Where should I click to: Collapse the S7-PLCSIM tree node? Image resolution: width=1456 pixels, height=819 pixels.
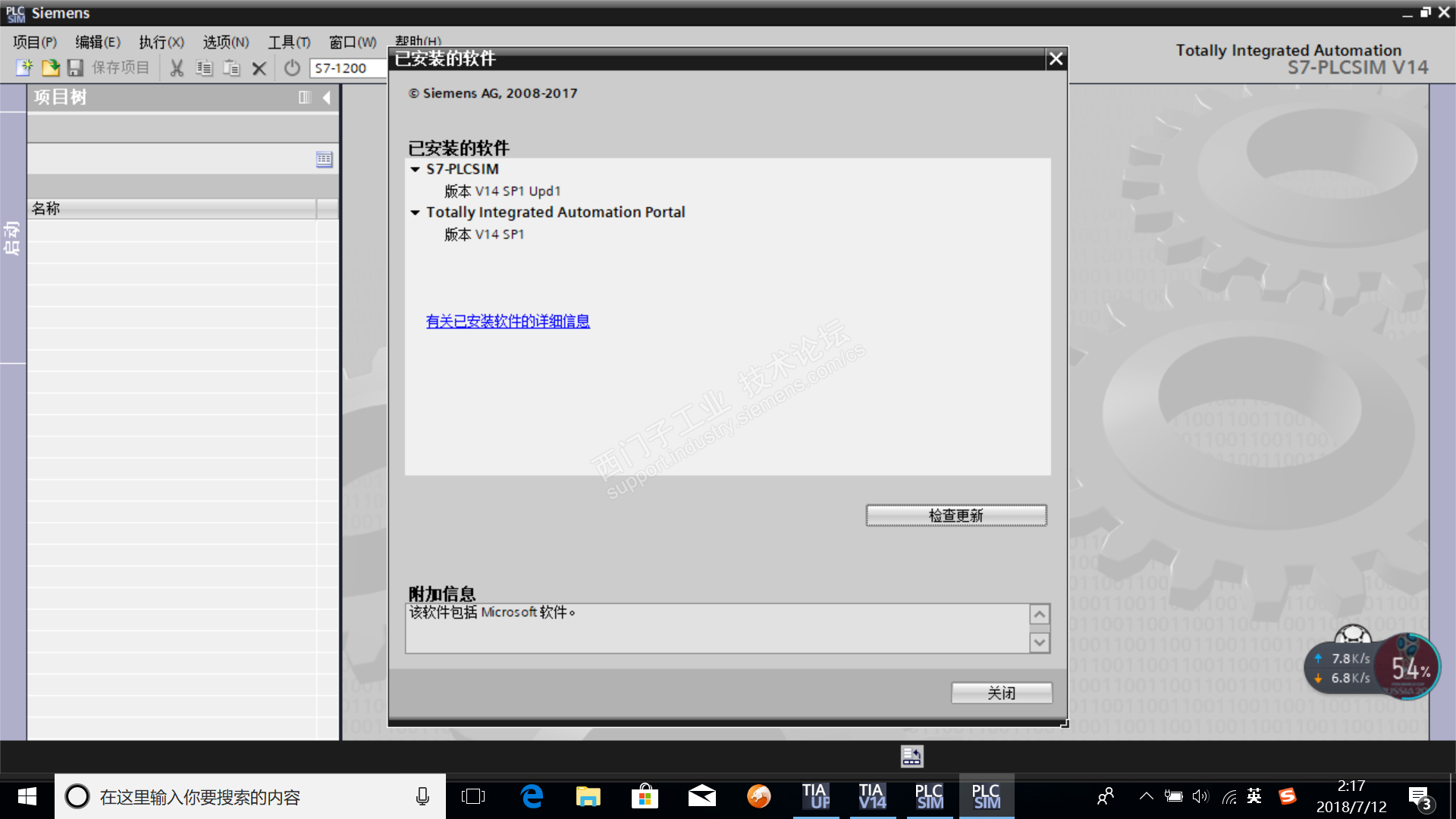(x=415, y=169)
